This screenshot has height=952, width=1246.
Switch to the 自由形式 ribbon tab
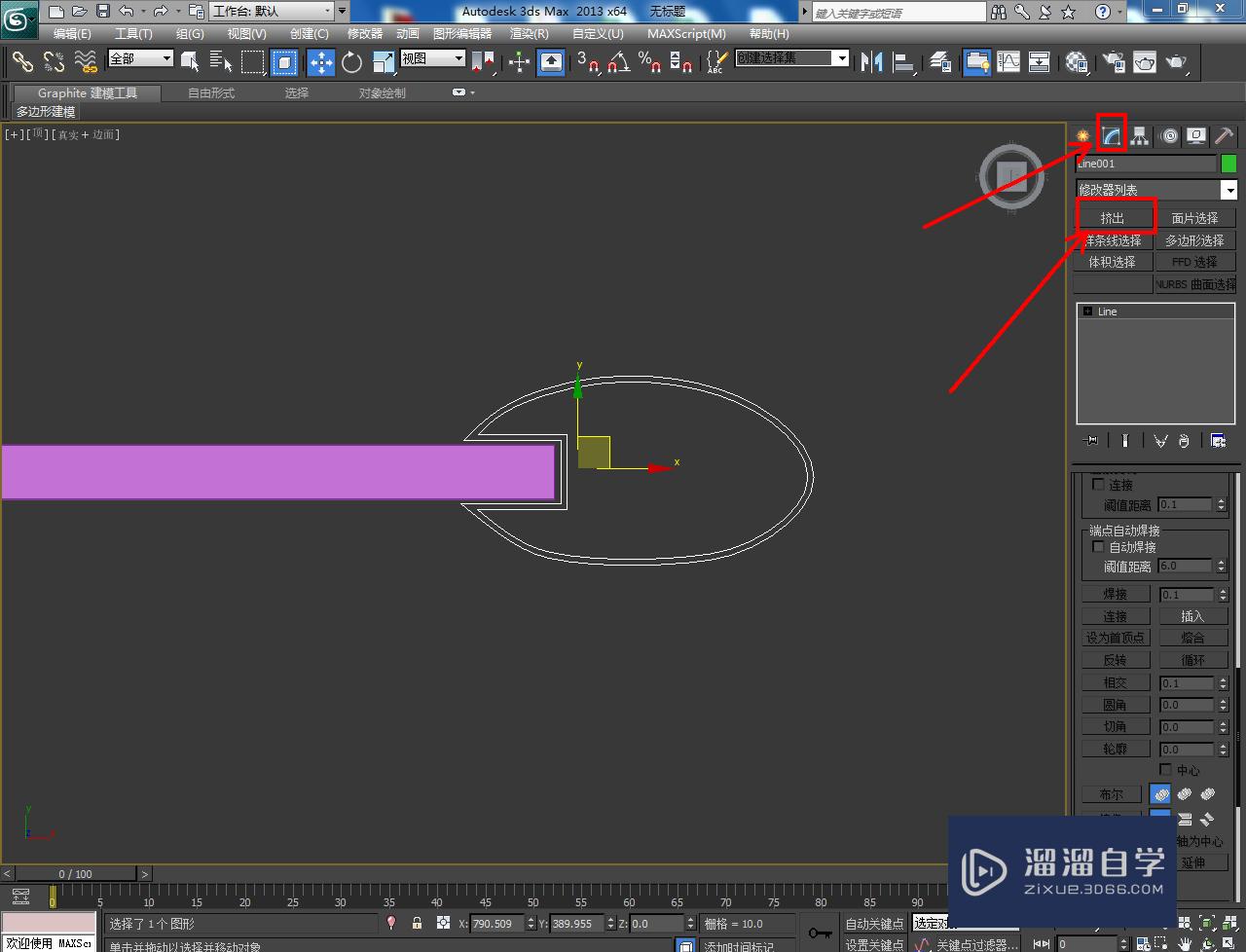[x=211, y=92]
